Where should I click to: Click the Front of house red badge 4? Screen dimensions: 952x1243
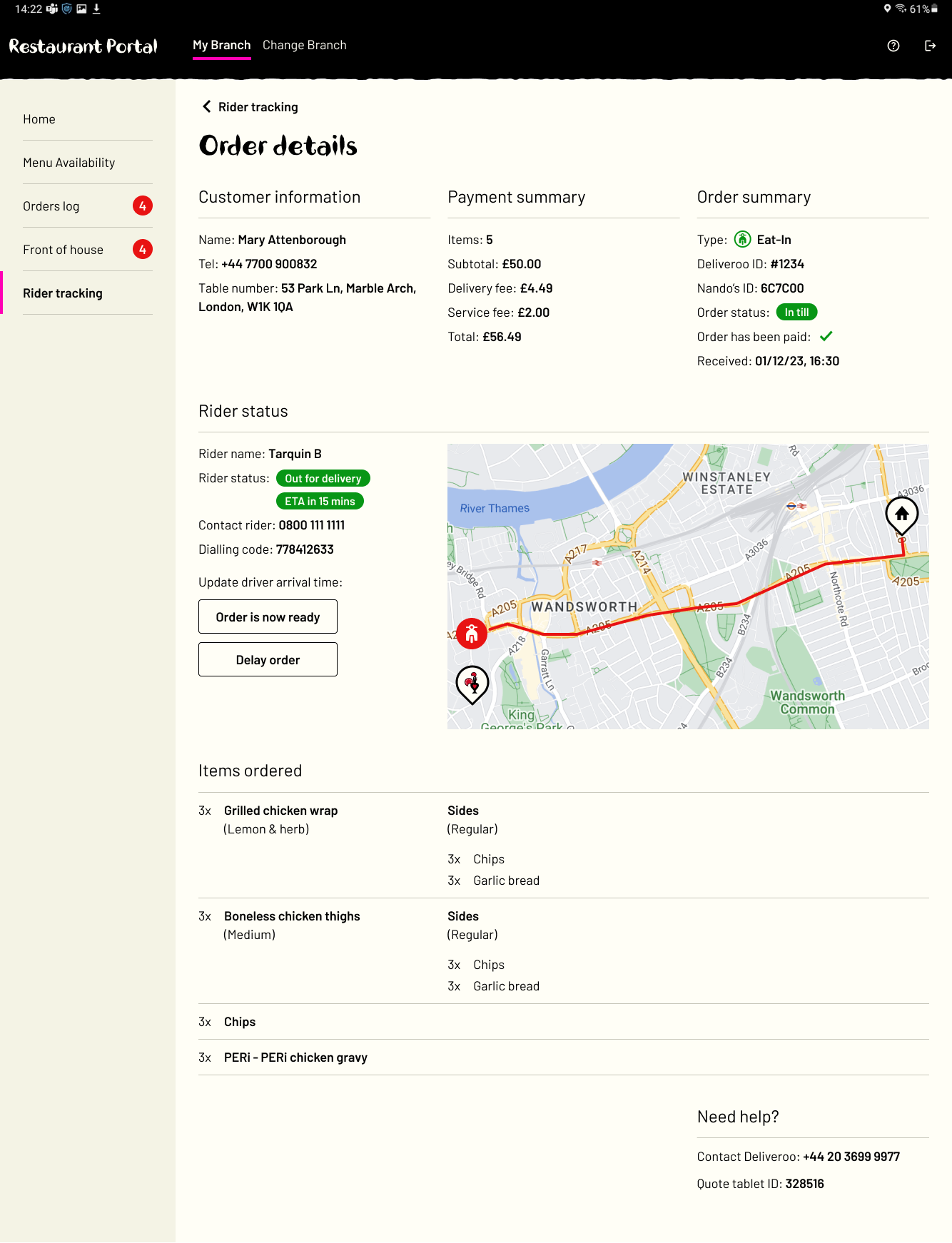(x=143, y=249)
